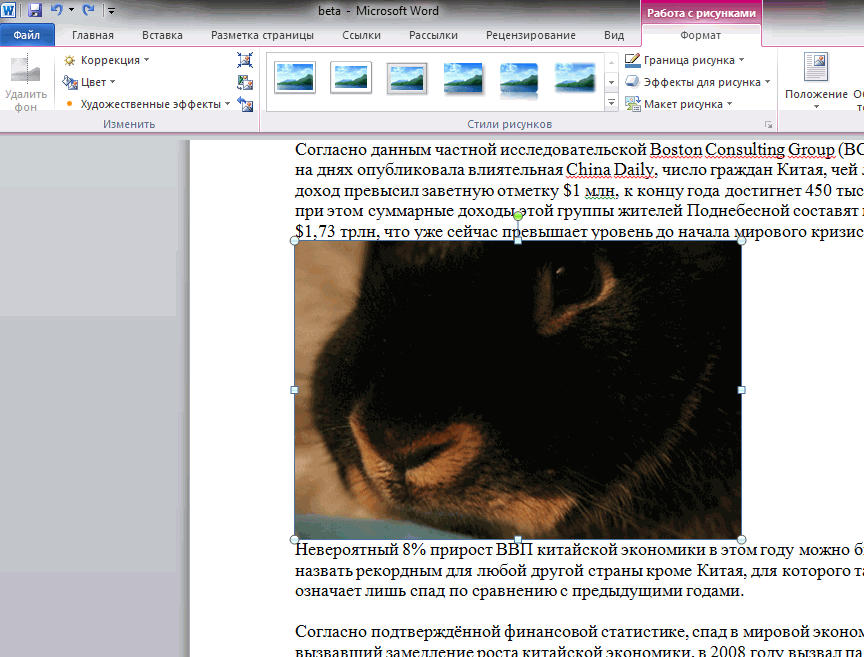Click the Change Picture icon
The height and width of the screenshot is (657, 864).
point(245,83)
